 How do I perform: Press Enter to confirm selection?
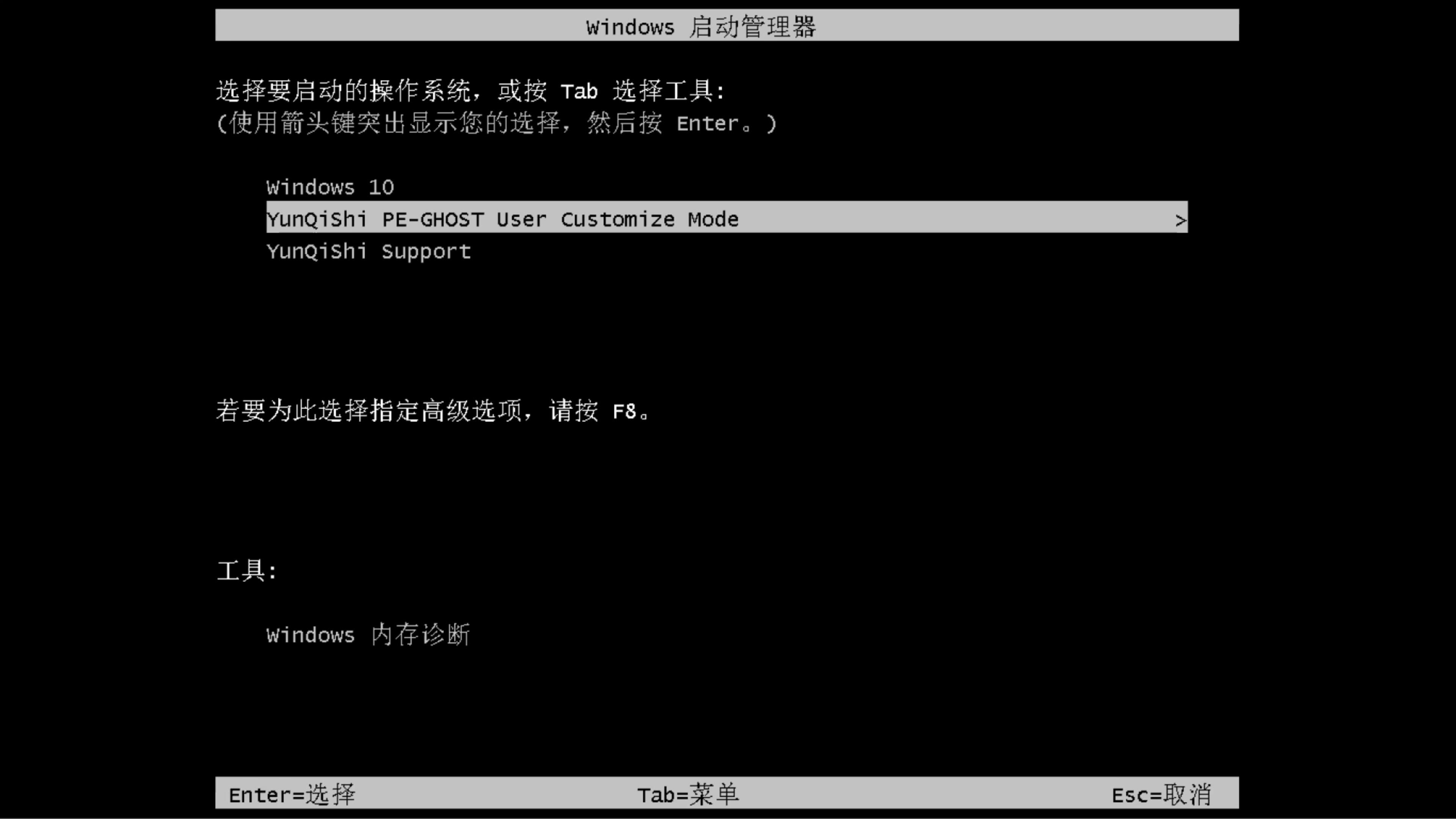click(291, 794)
